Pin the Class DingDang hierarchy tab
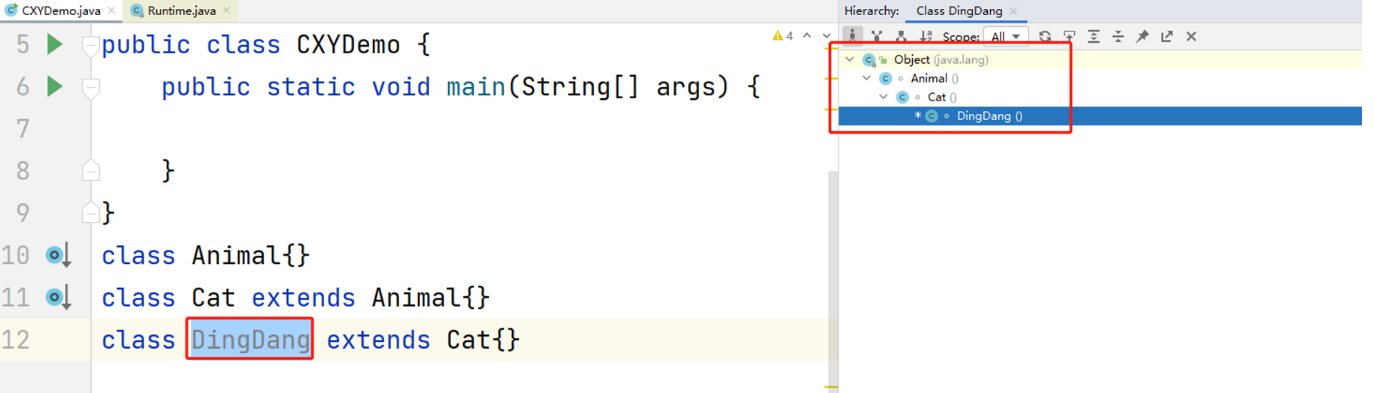Viewport: 1374px width, 393px height. point(1142,36)
